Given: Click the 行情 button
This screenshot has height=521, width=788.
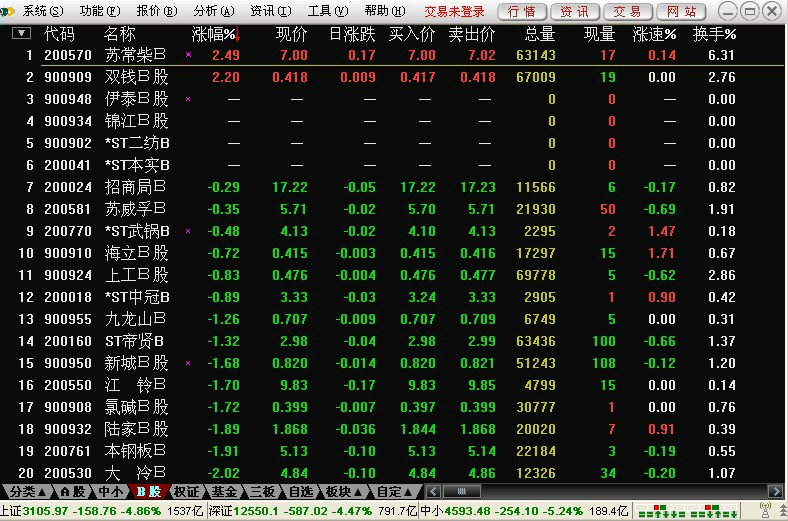Looking at the screenshot, I should pyautogui.click(x=522, y=11).
